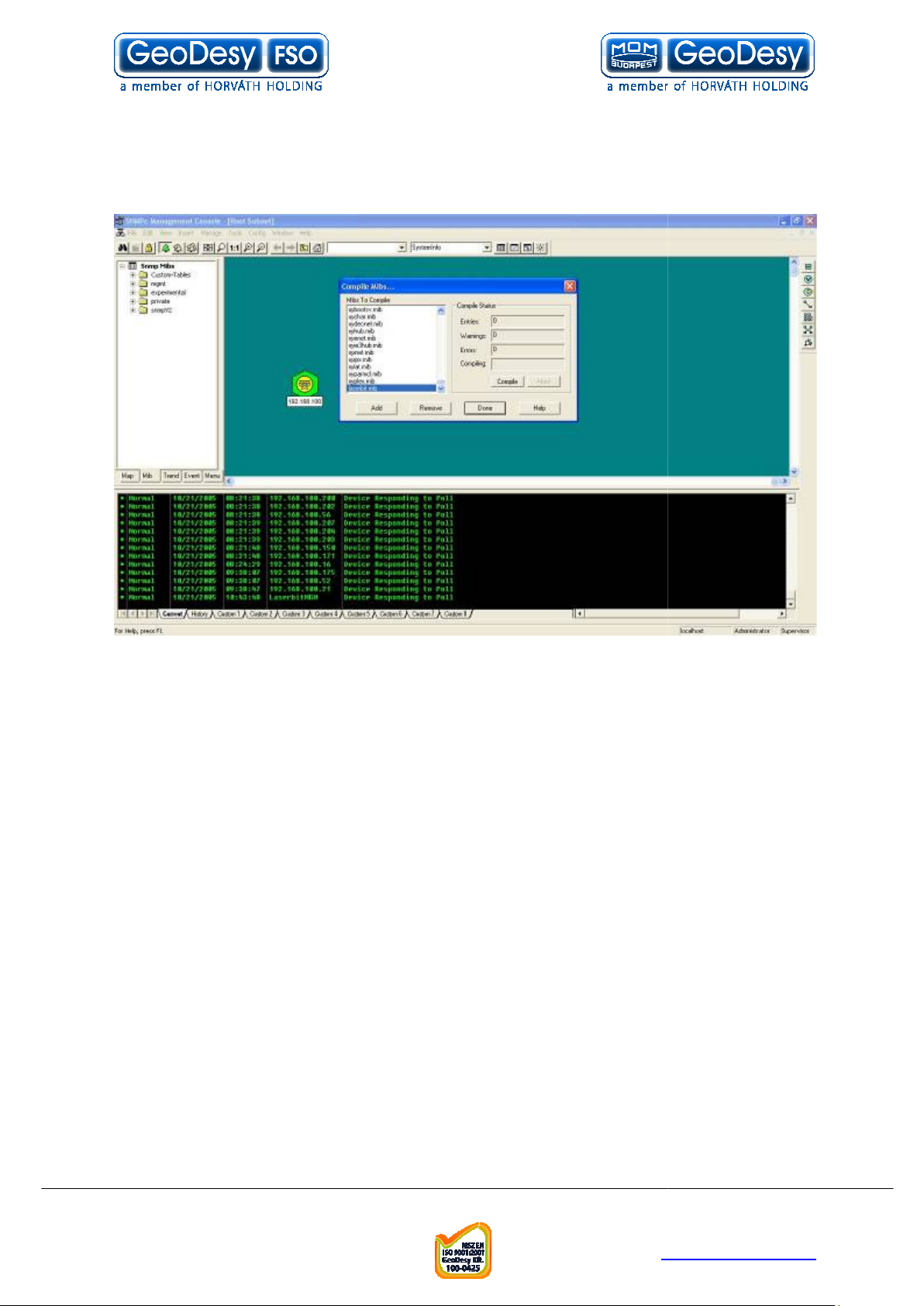
Task: Switch to the Map tab
Action: point(127,476)
